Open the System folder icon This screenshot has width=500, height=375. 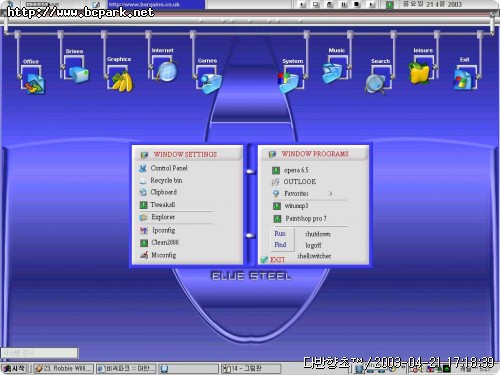coord(289,83)
